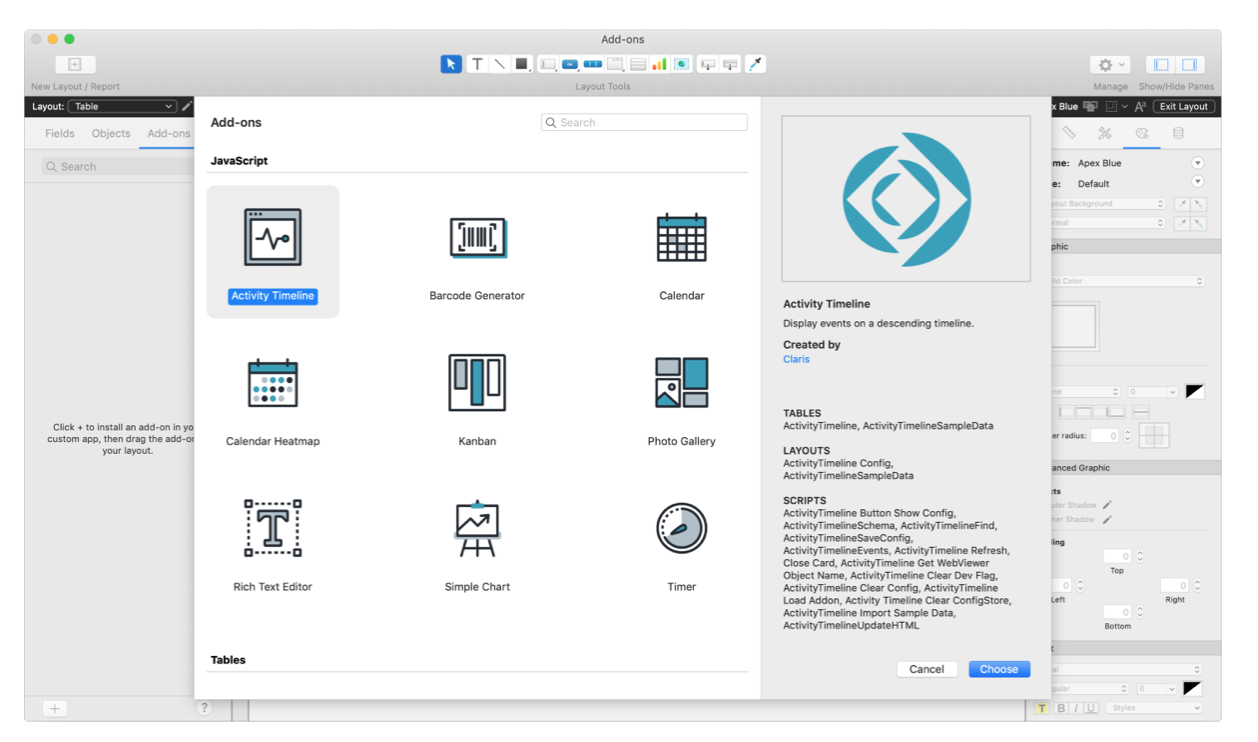Select the Text tool in toolbar
Screen dimensions: 1258x742
point(477,64)
